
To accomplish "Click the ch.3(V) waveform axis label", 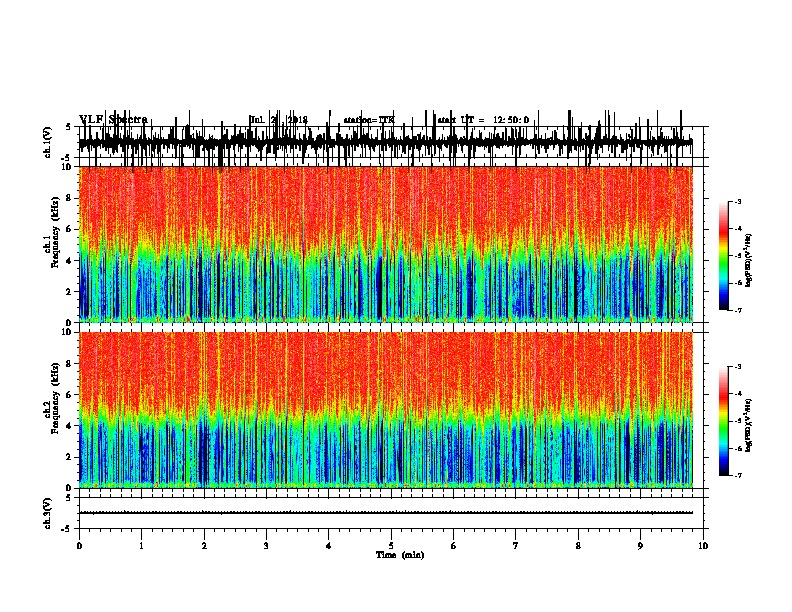I will (48, 513).
